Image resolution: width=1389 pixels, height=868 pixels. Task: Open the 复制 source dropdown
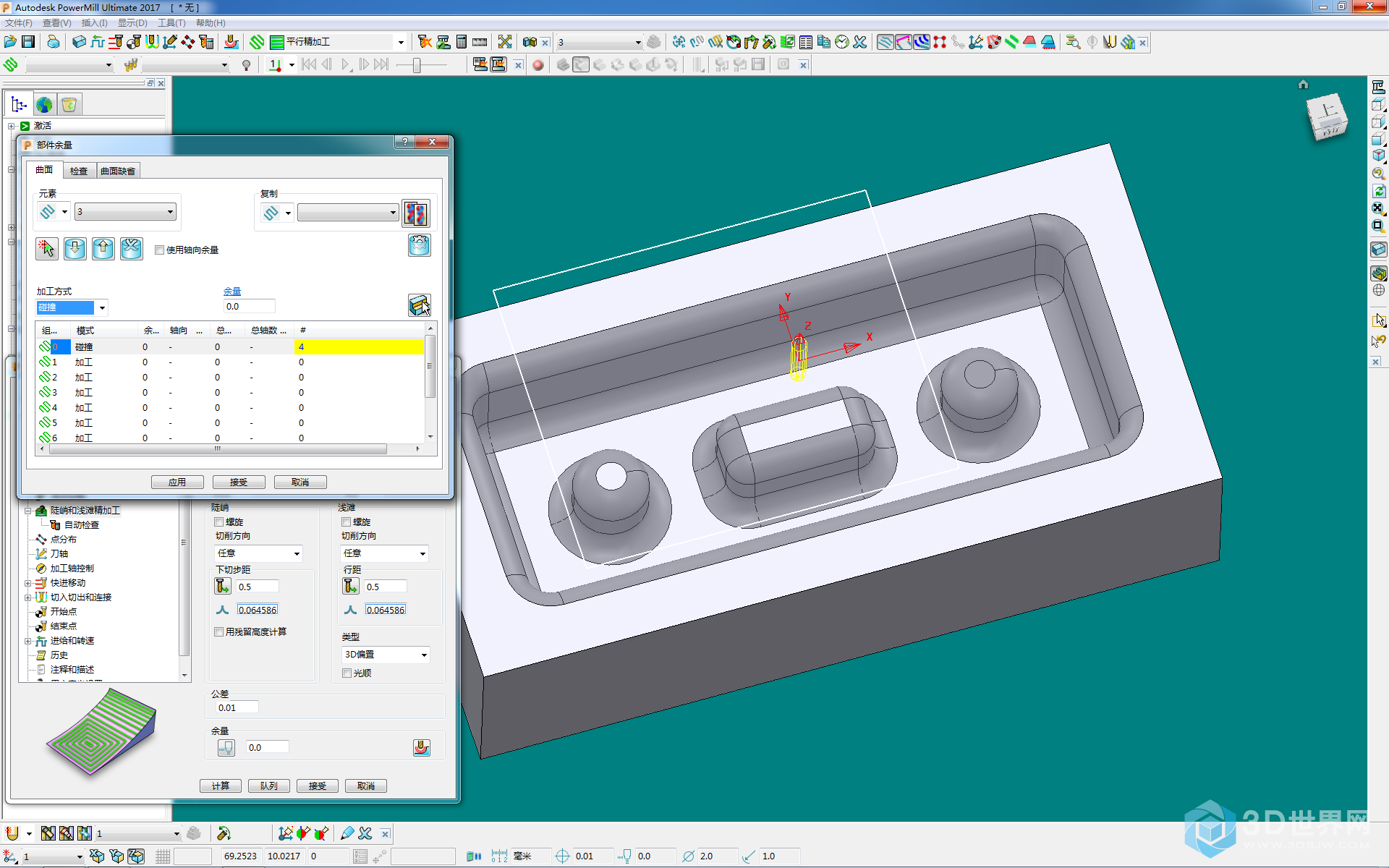point(348,213)
